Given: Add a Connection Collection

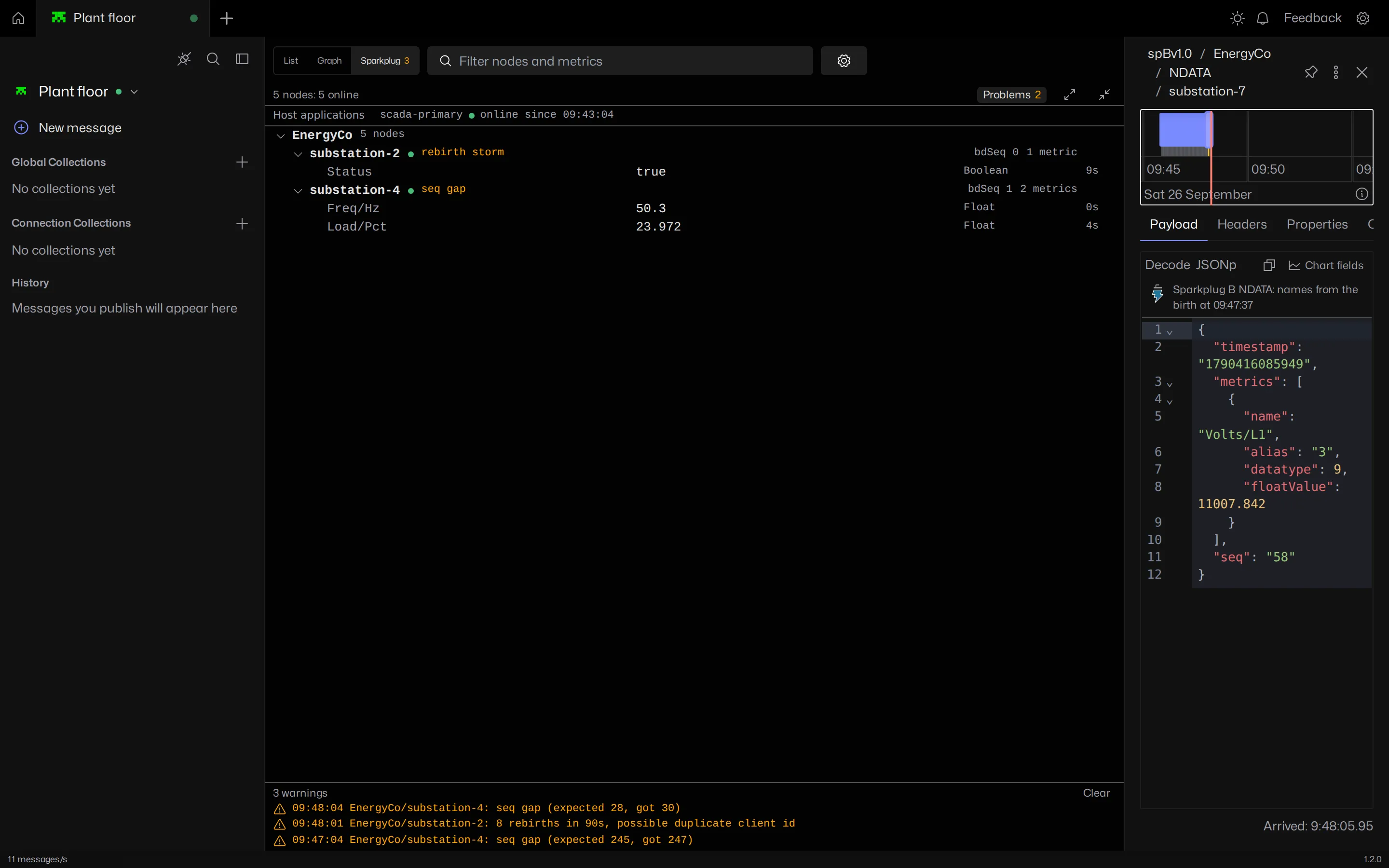Looking at the screenshot, I should point(242,224).
